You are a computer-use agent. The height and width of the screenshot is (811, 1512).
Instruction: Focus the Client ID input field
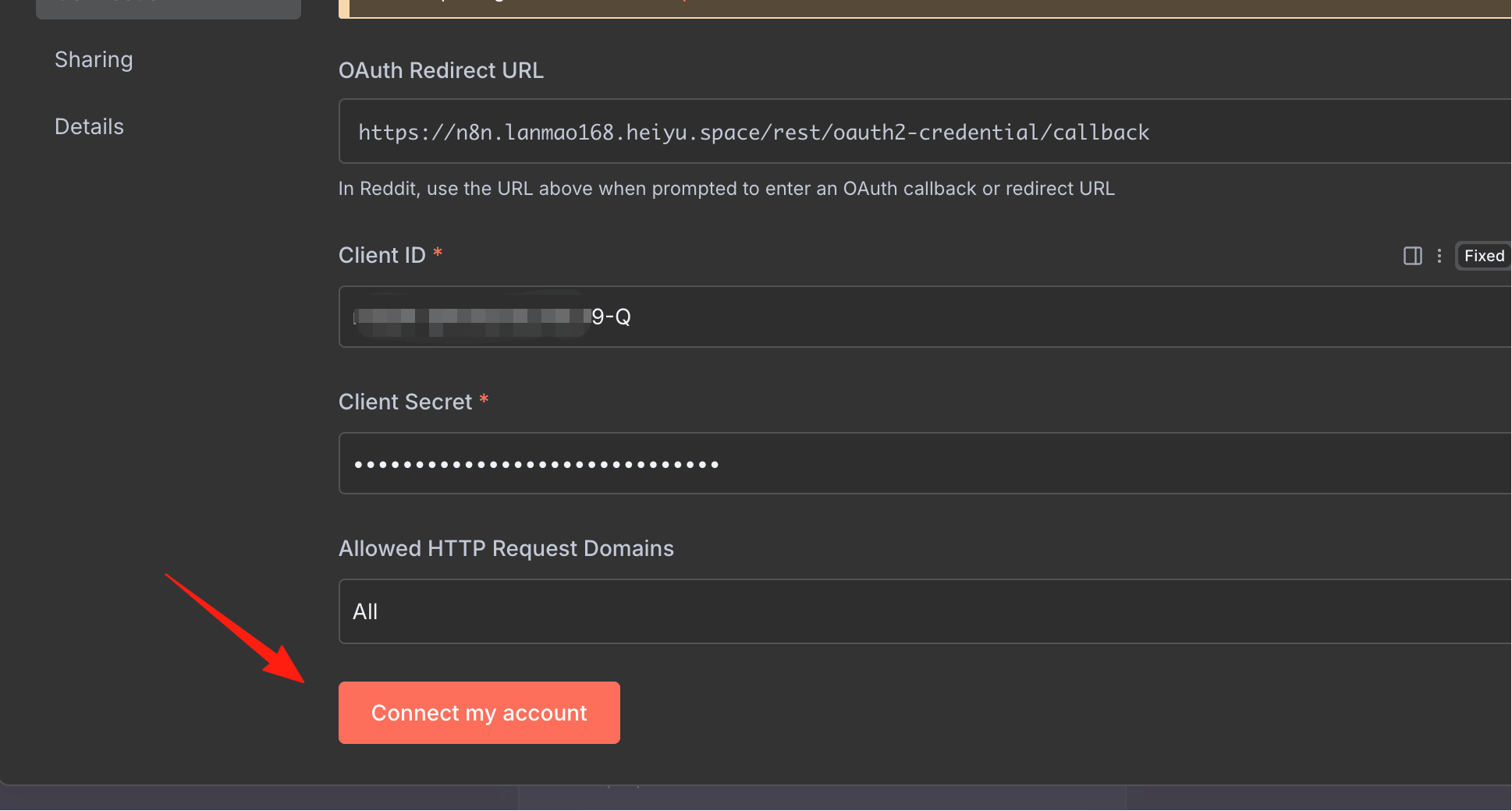925,317
